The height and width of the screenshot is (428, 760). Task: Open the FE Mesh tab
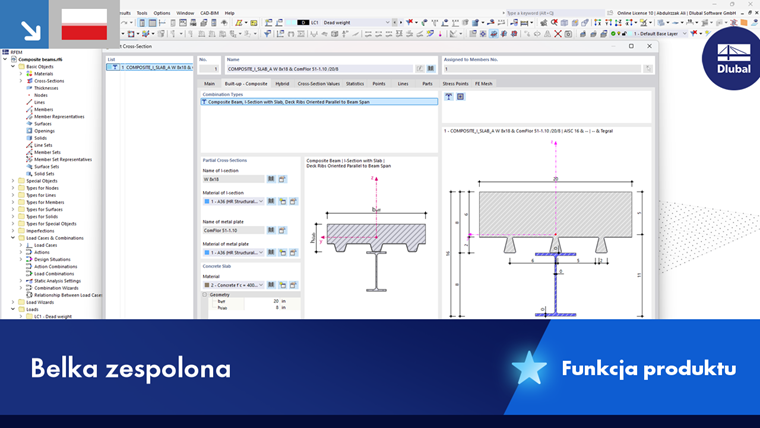point(483,84)
